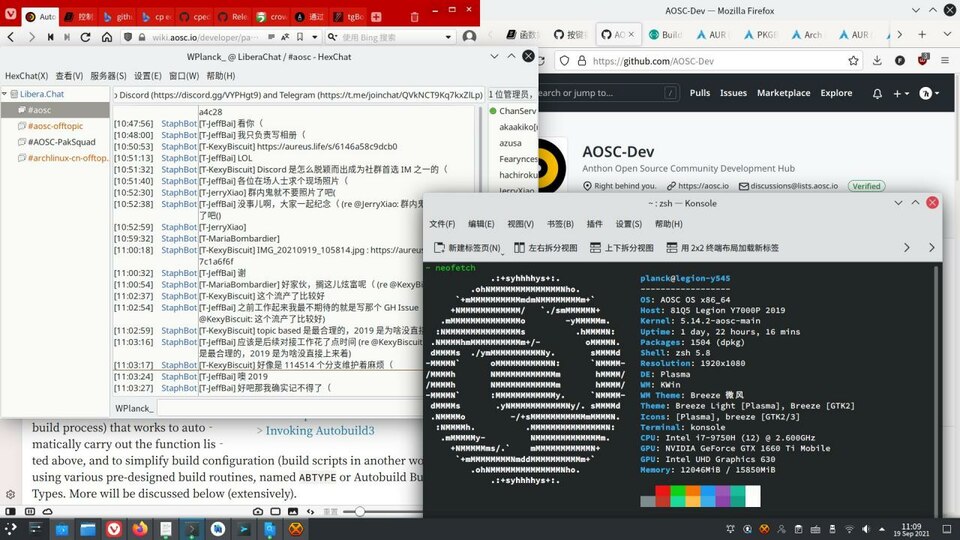Open the Invoking Autobuild3 link
960x540 pixels.
pyautogui.click(x=319, y=430)
